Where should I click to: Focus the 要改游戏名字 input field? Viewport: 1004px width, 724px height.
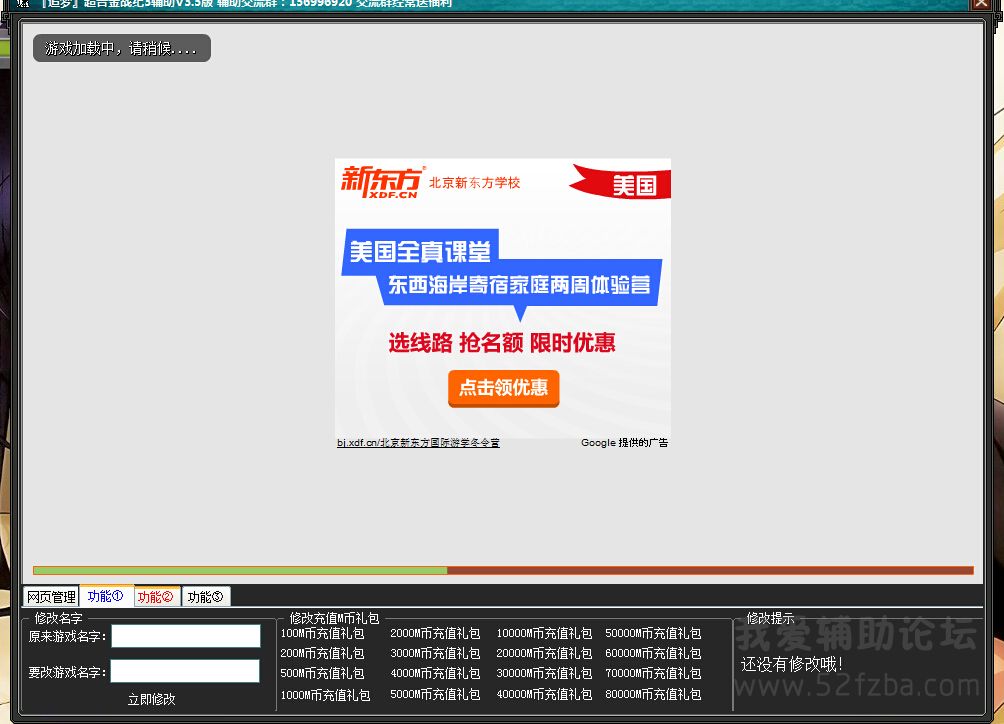pyautogui.click(x=185, y=671)
